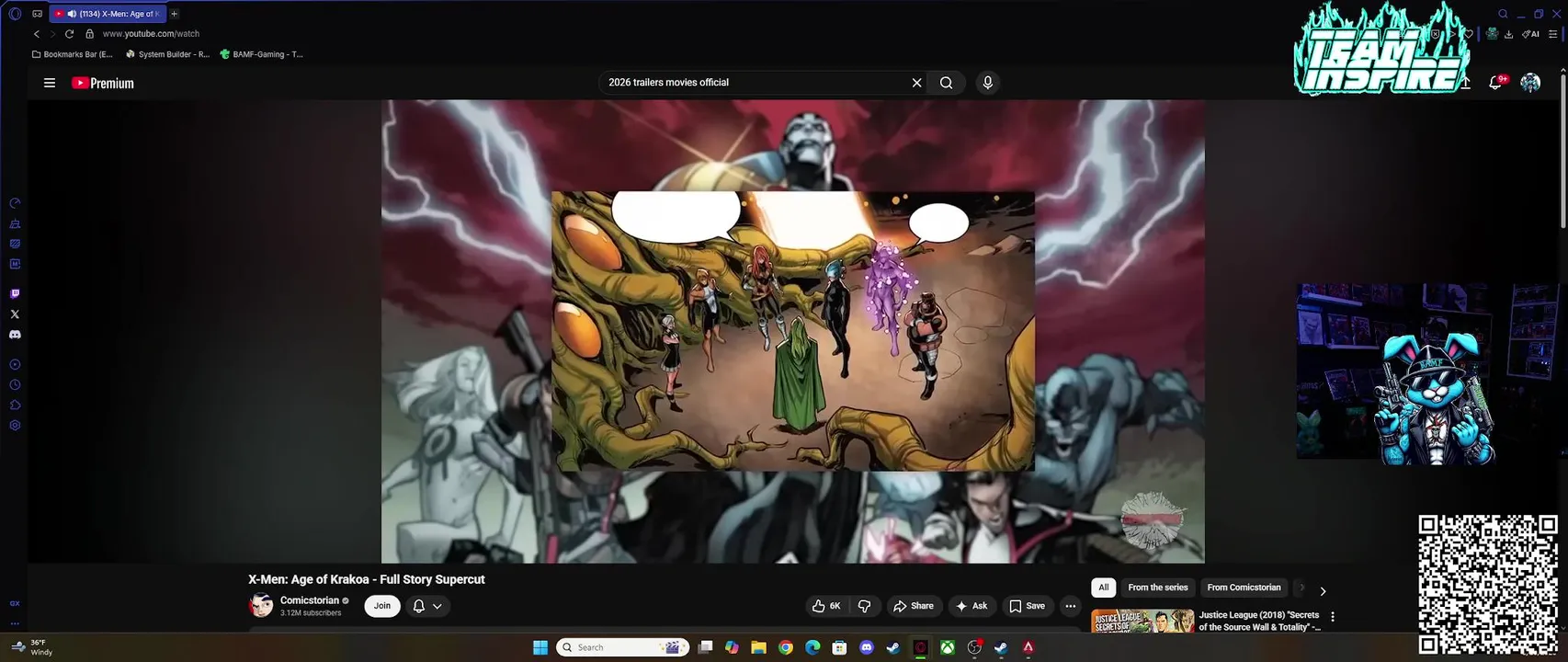Select the From Comicstorian chip
This screenshot has width=1568, height=662.
pos(1244,588)
